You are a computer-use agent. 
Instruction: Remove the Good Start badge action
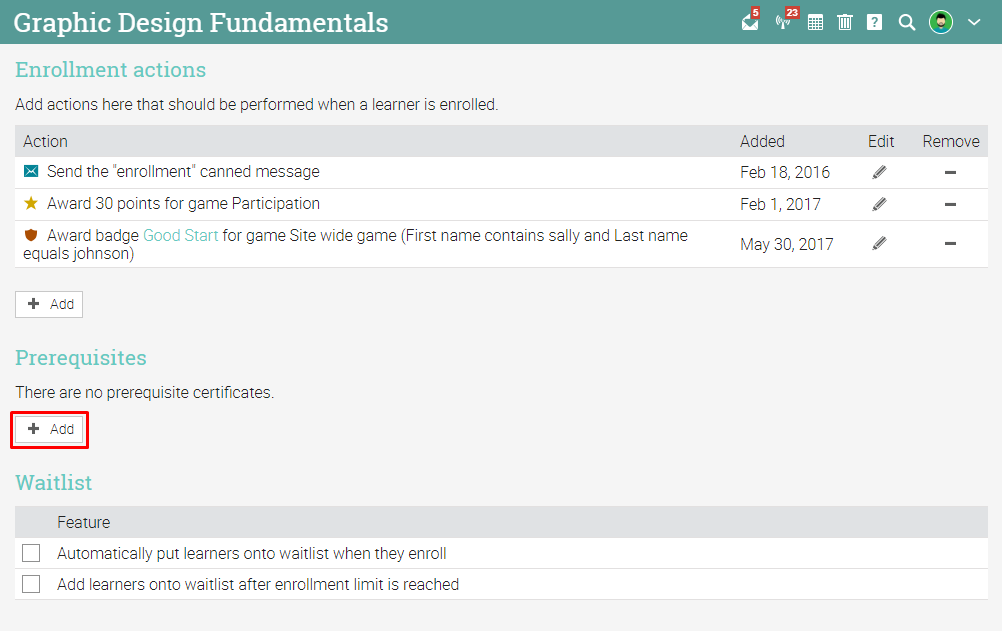click(950, 243)
